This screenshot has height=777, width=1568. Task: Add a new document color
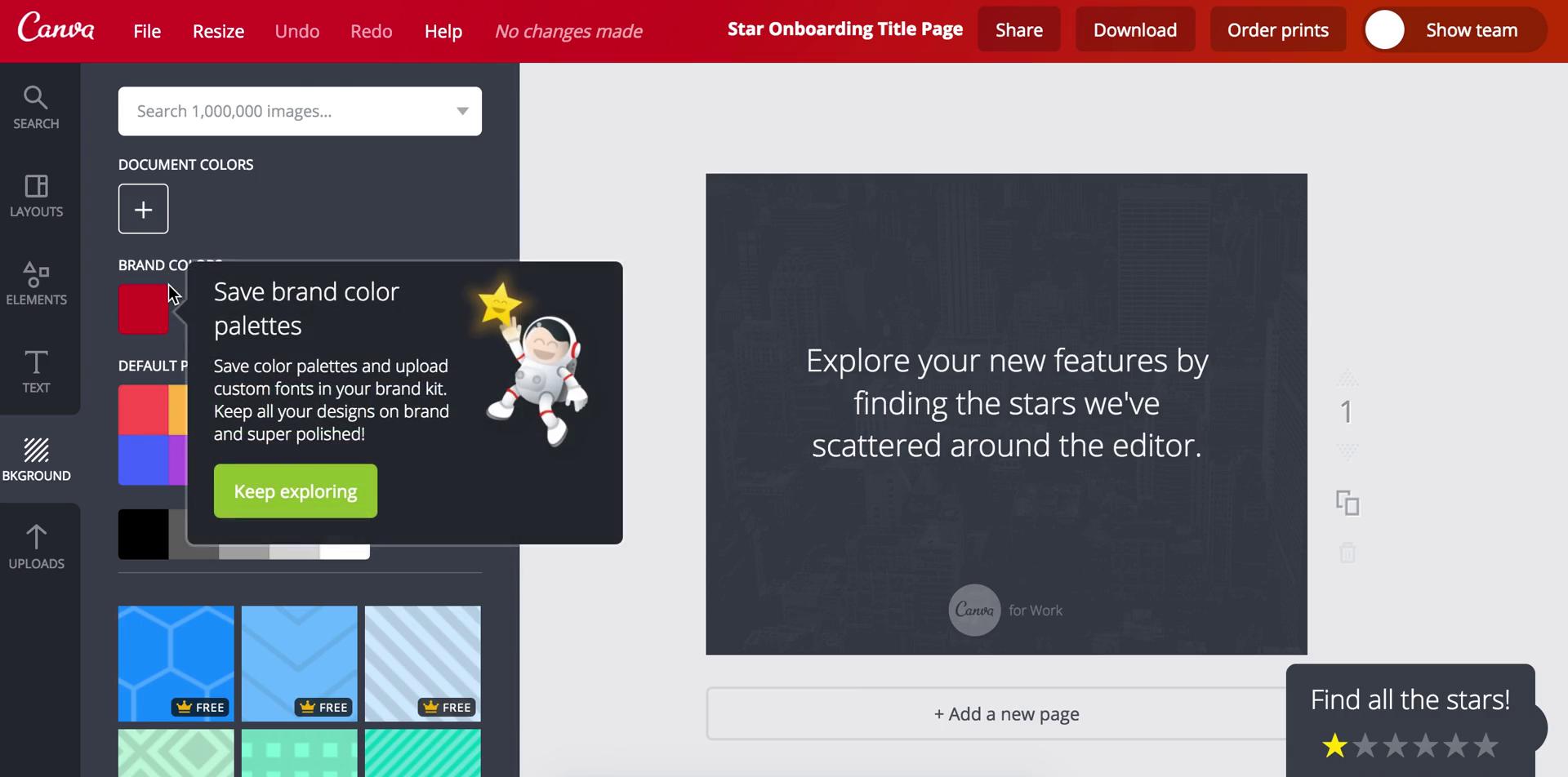[144, 209]
